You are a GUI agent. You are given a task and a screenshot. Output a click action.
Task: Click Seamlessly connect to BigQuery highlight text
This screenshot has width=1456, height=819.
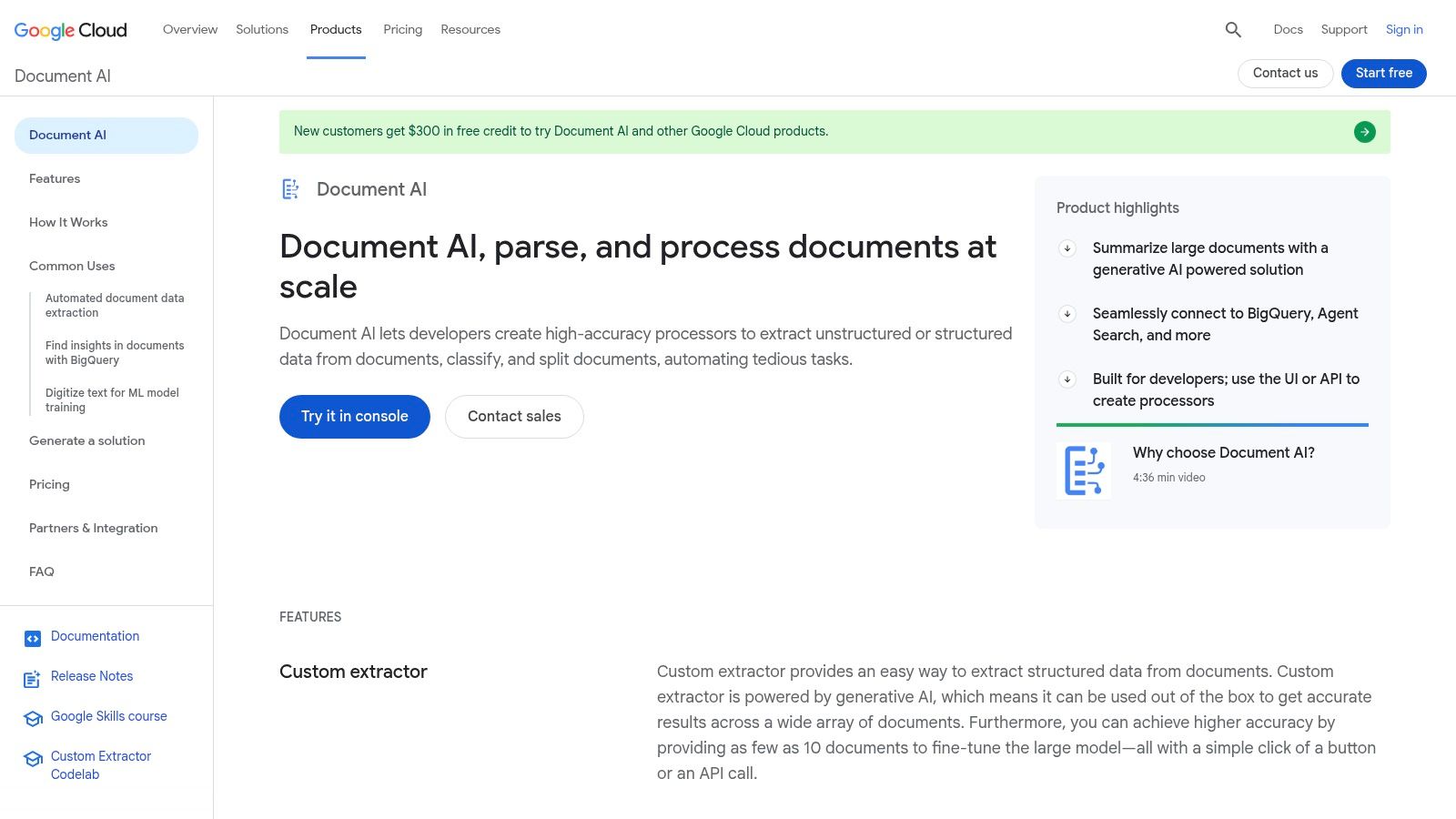point(1226,325)
